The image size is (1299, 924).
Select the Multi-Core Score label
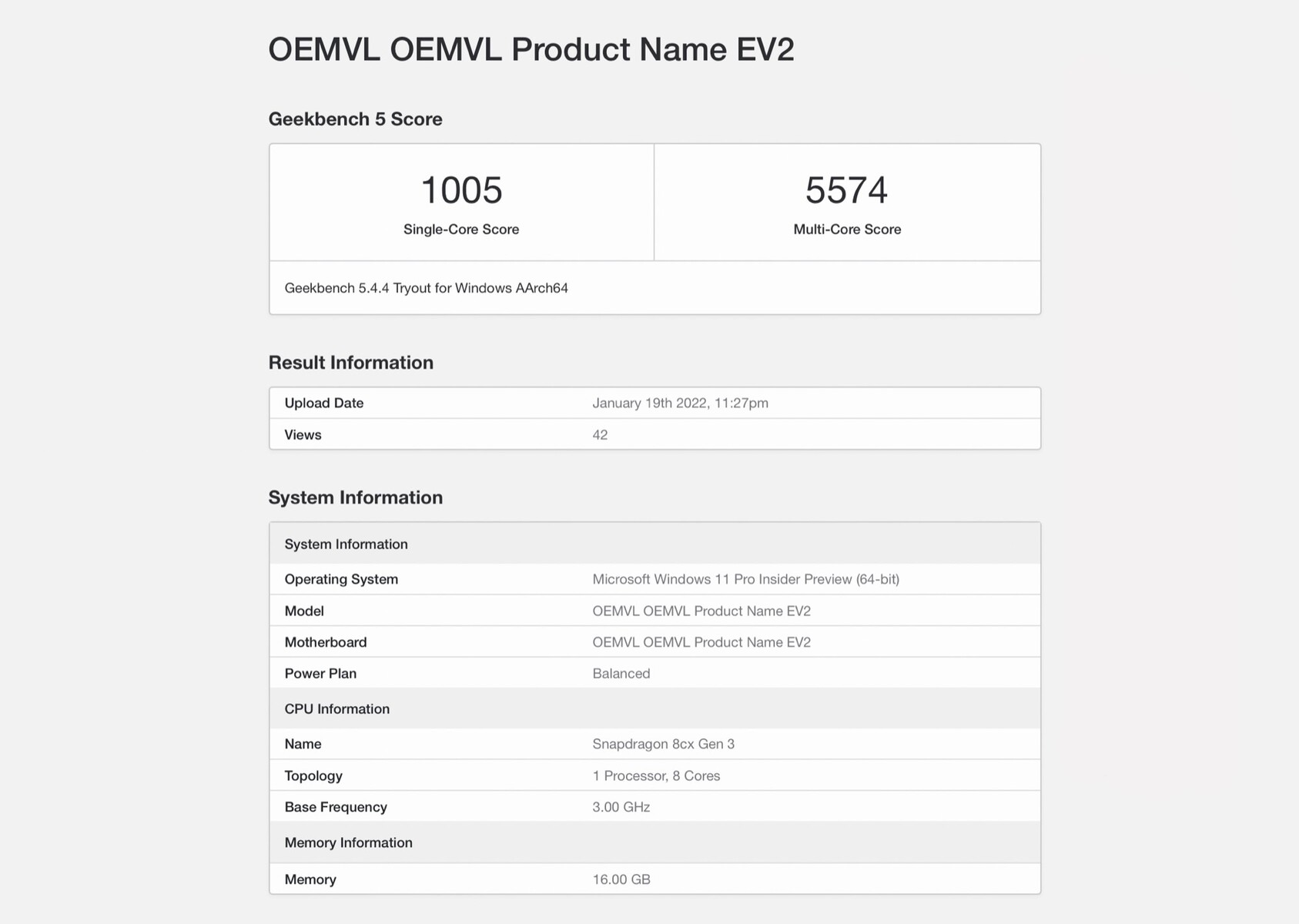(847, 229)
